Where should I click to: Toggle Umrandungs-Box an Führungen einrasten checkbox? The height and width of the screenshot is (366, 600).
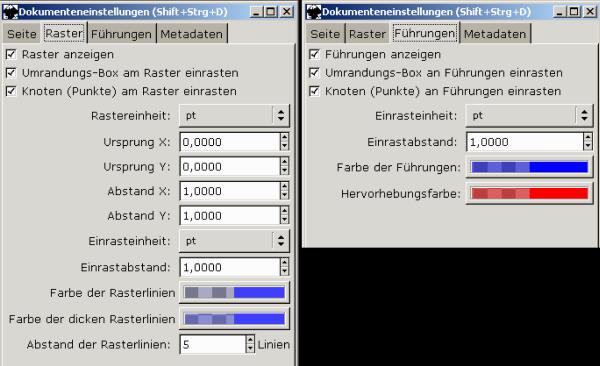pos(314,73)
